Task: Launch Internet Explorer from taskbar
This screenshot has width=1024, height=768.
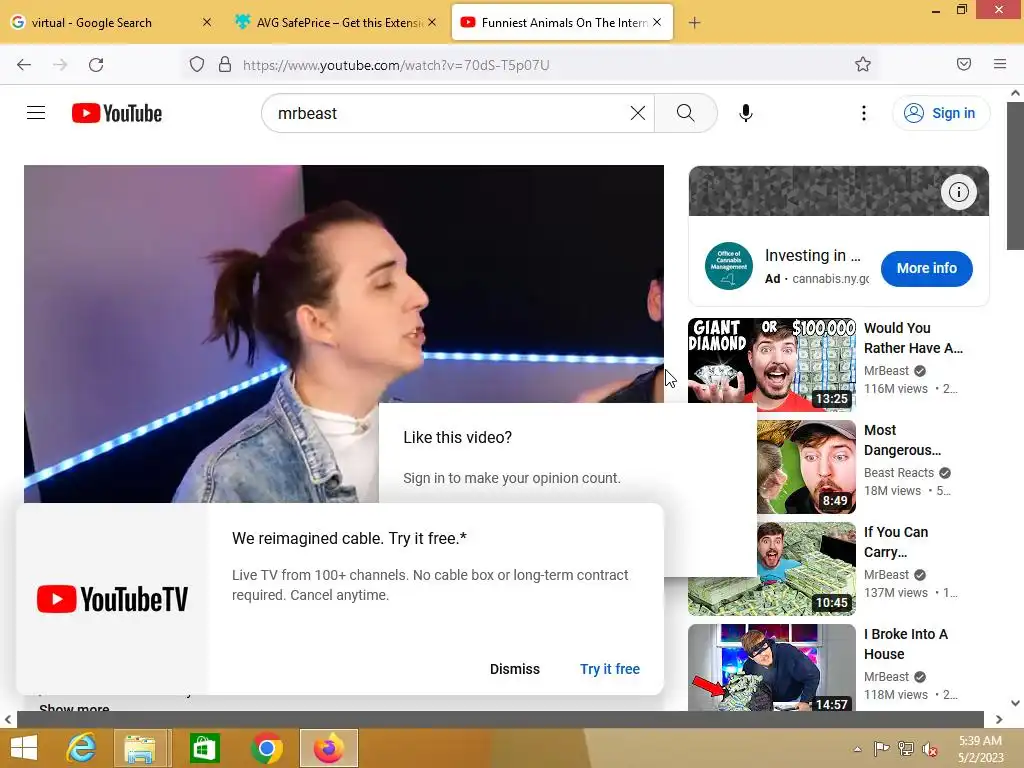Action: point(81,748)
